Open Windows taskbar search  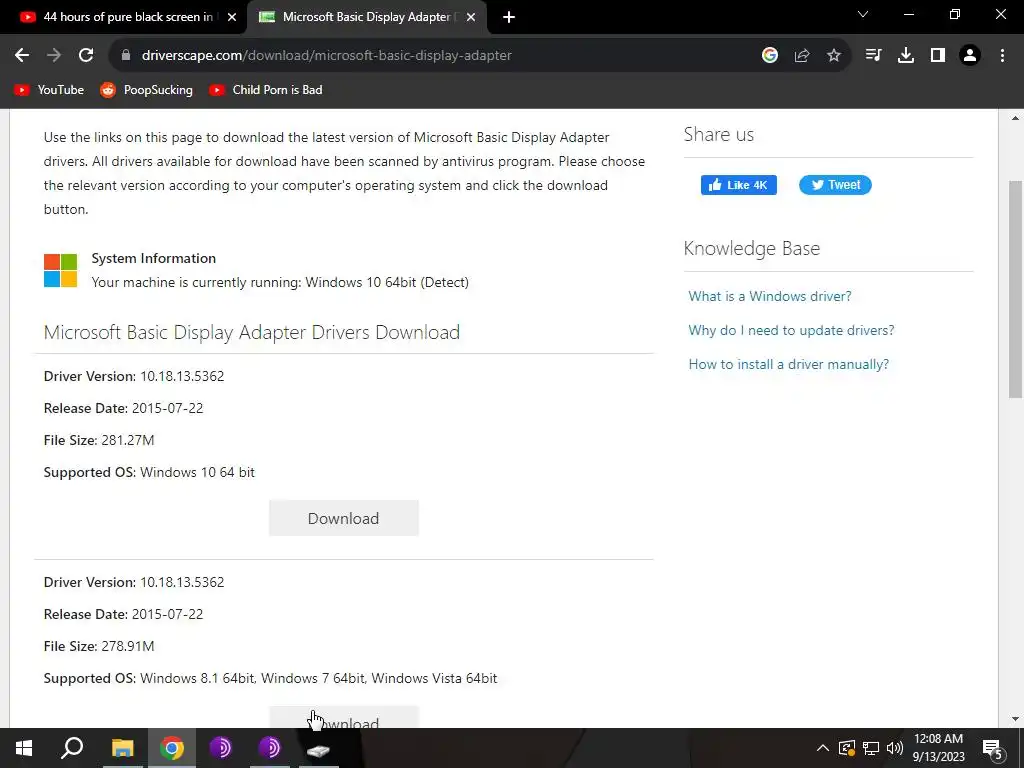tap(72, 748)
